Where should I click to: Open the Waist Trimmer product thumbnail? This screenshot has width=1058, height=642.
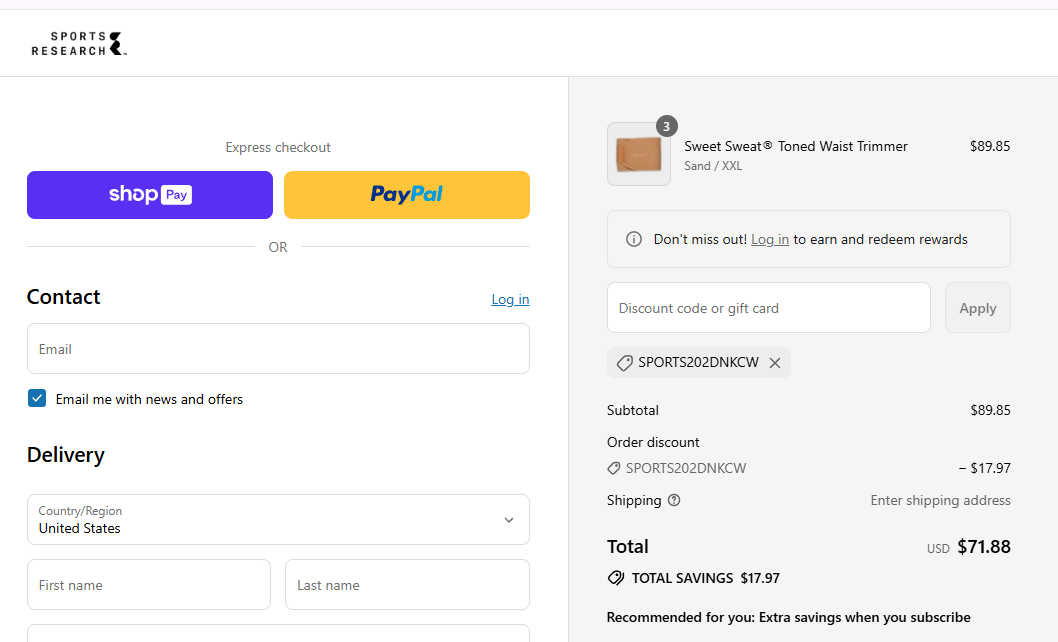pos(639,154)
